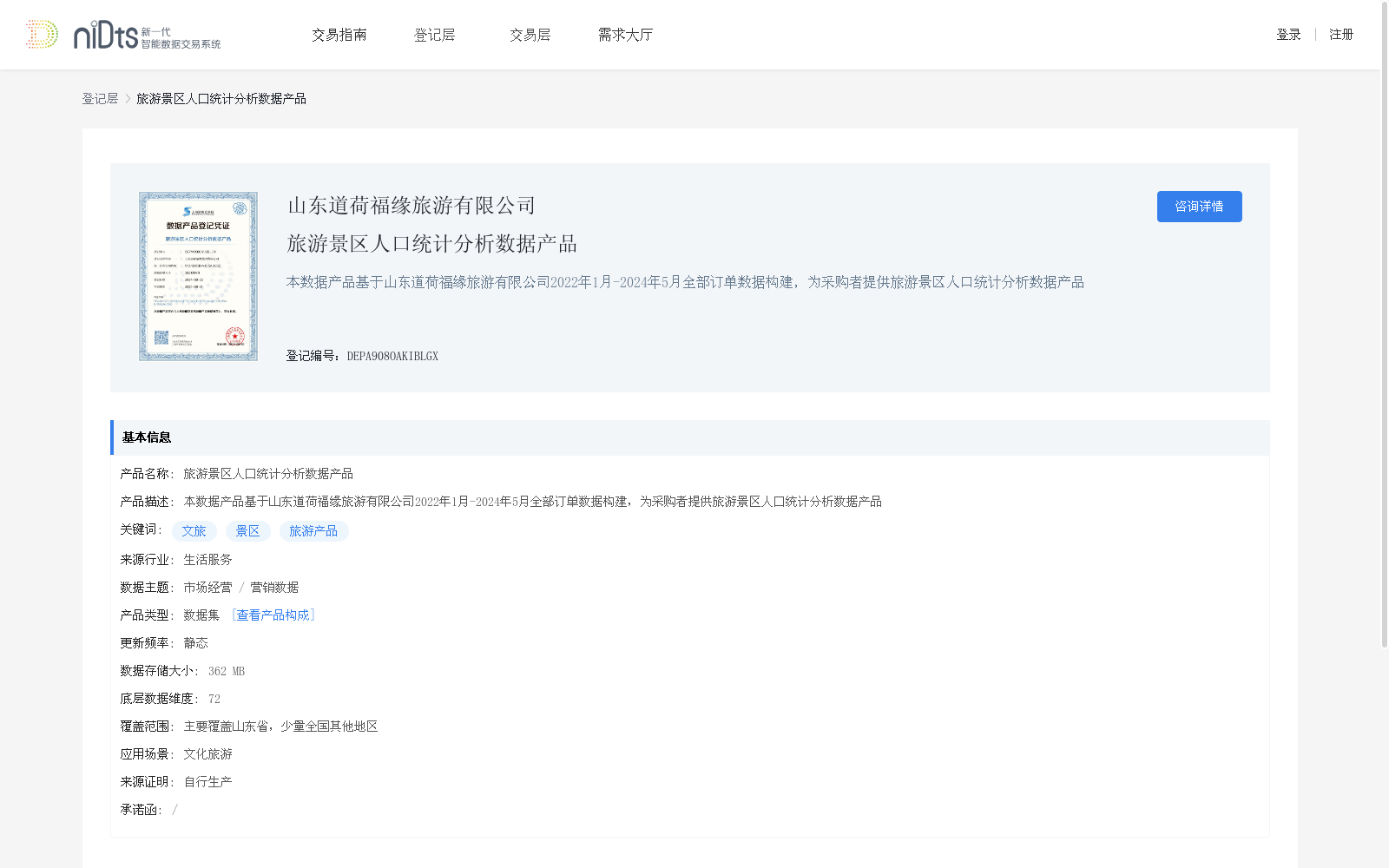Click the page vertical scrollbar
This screenshot has width=1389, height=868.
1384,325
